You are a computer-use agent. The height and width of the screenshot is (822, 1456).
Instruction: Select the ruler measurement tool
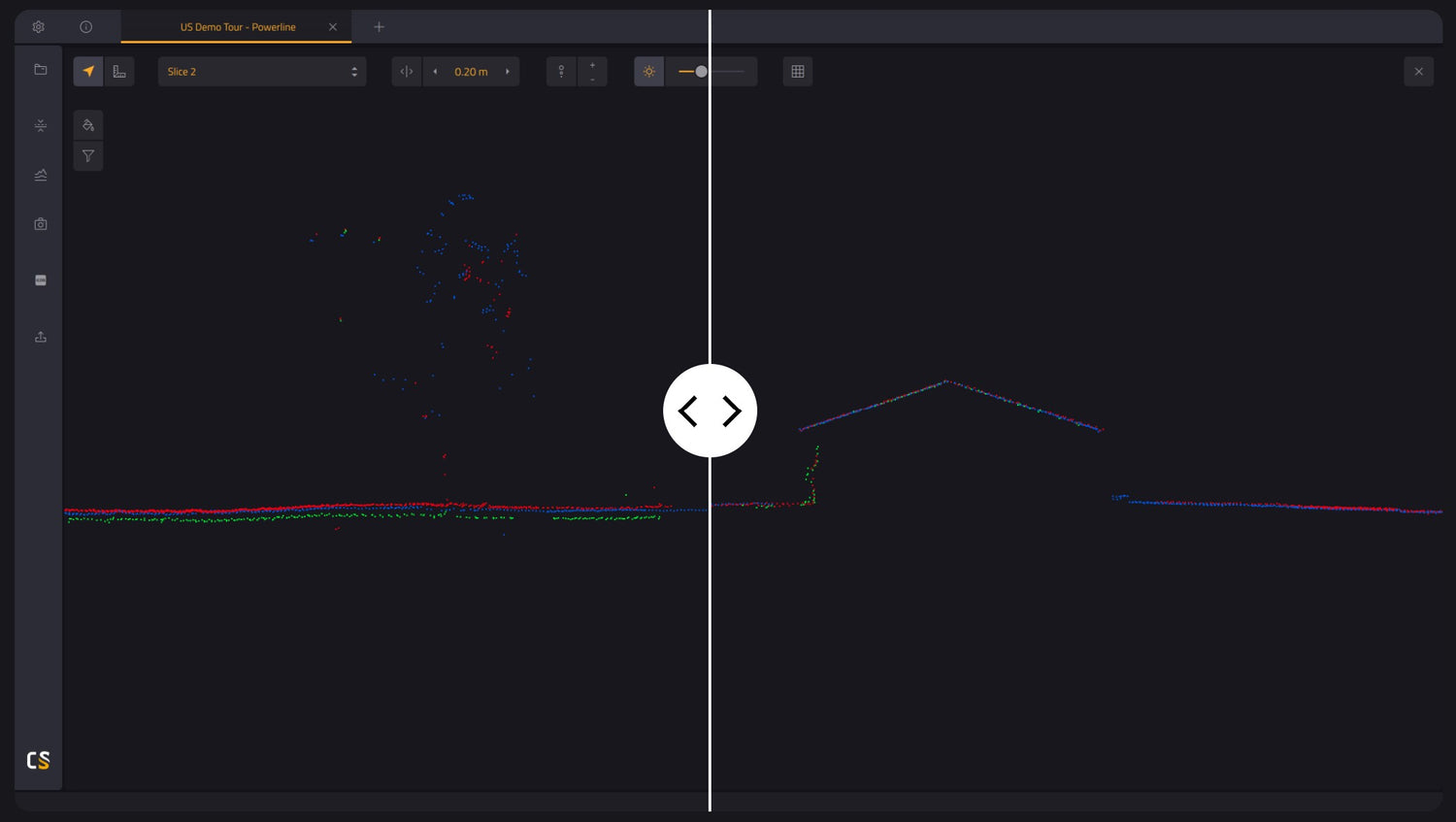(x=119, y=72)
